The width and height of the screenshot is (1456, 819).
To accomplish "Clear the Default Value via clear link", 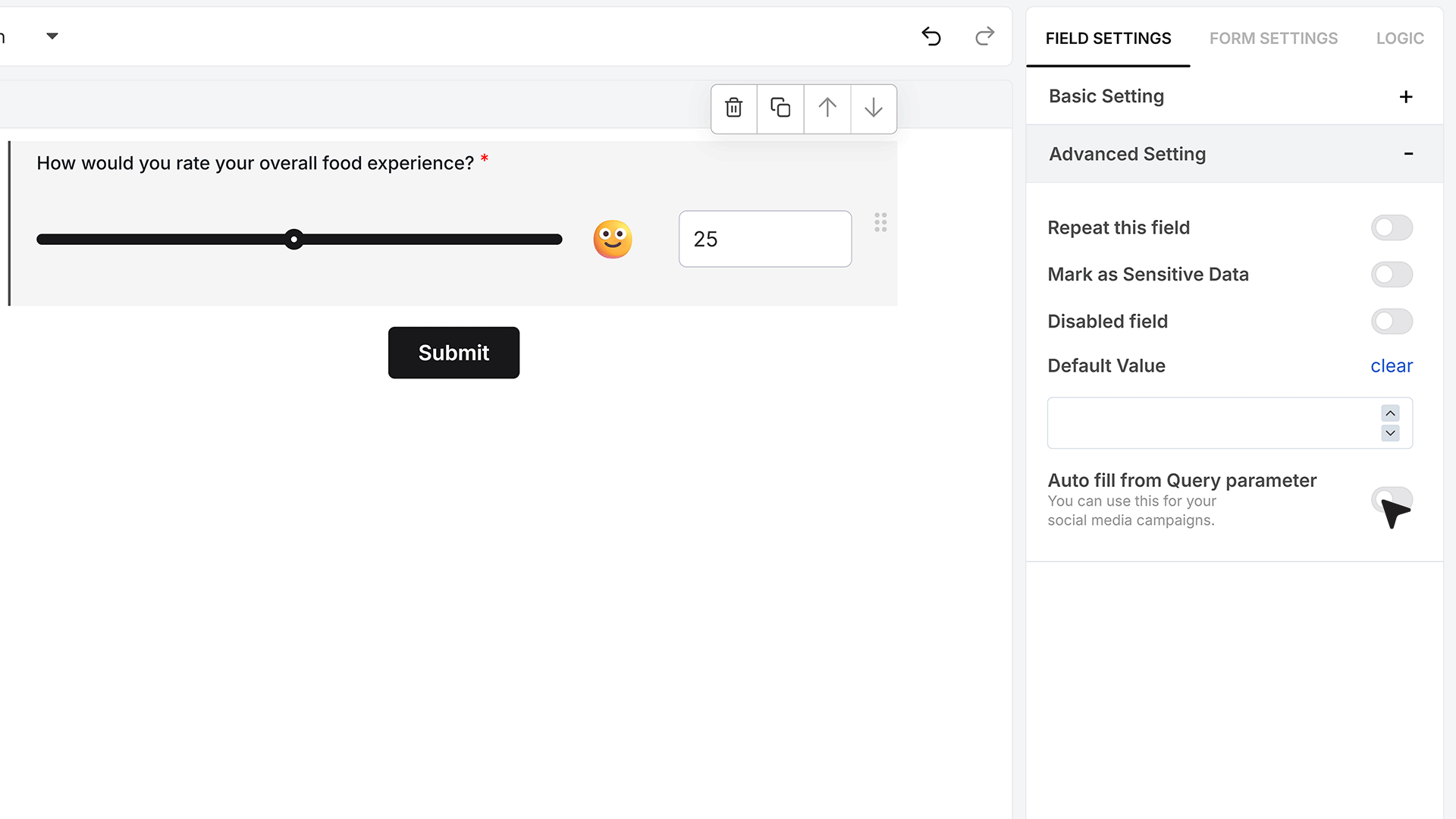I will (x=1392, y=366).
